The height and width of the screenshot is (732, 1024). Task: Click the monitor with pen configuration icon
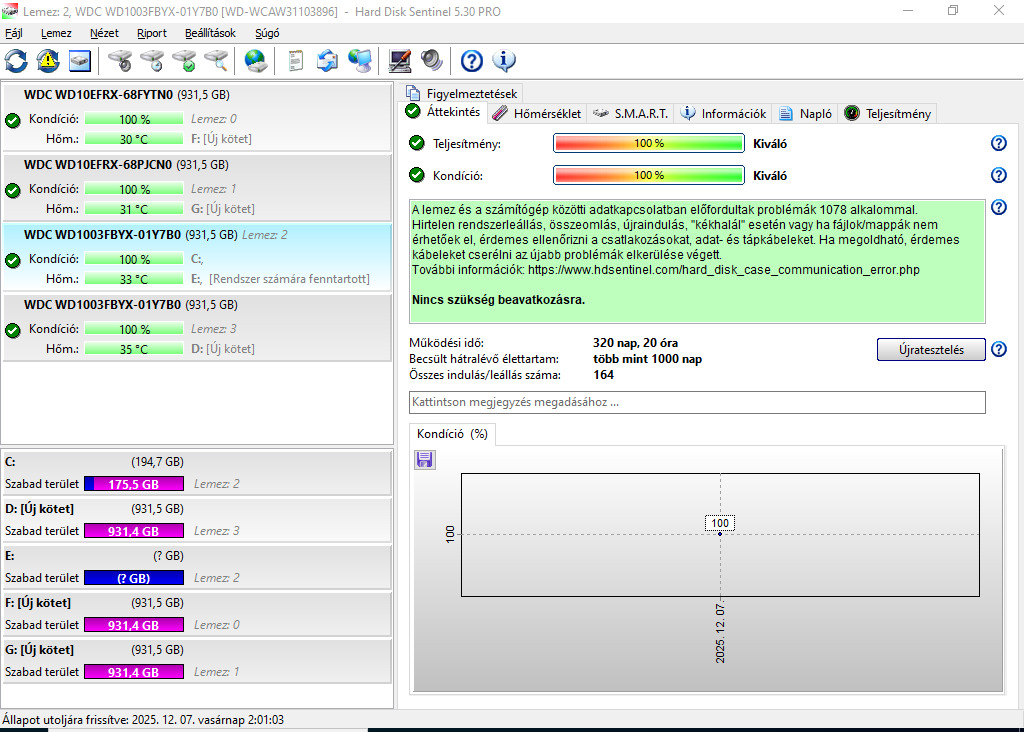(400, 61)
